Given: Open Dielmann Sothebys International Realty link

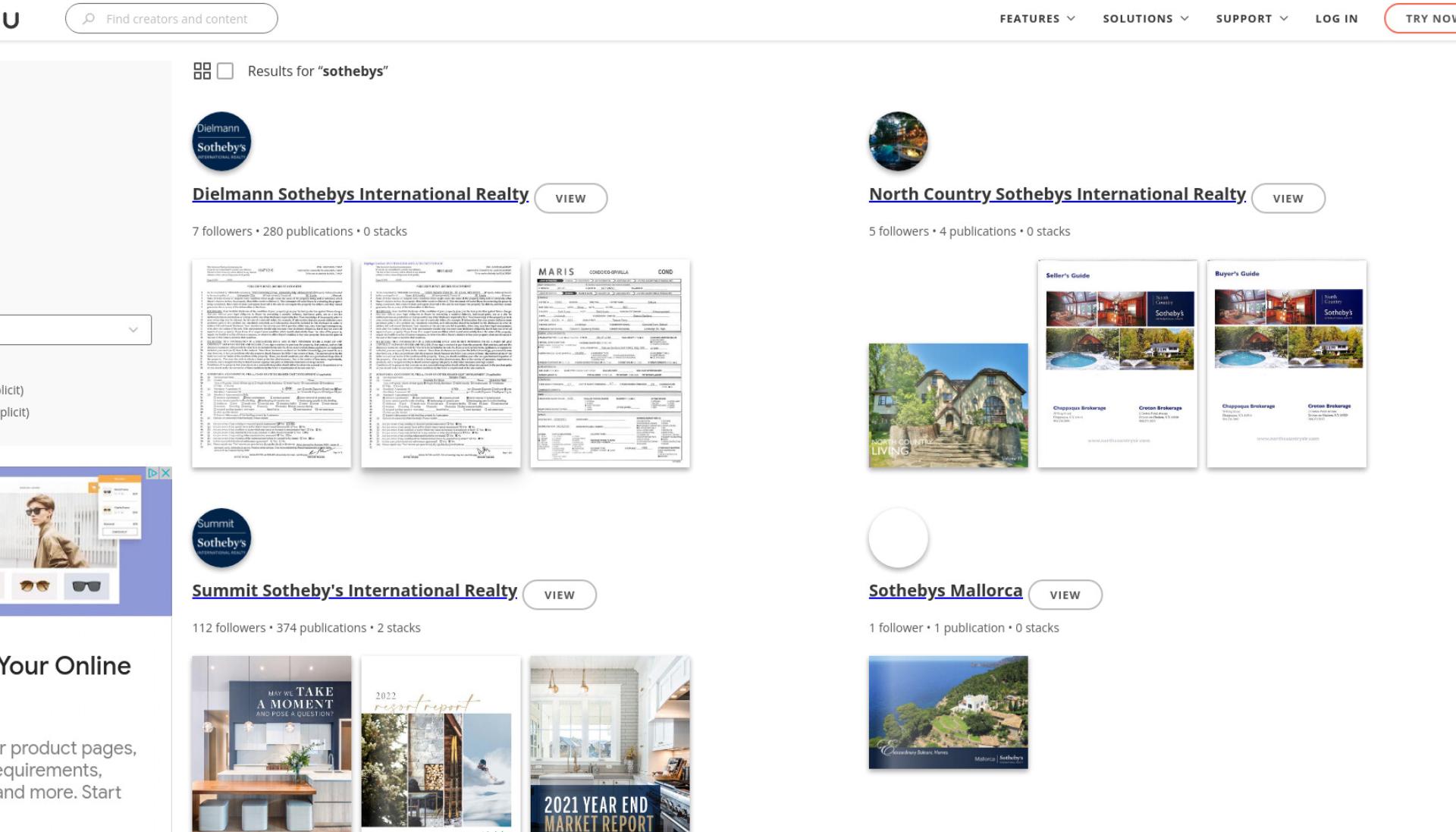Looking at the screenshot, I should pyautogui.click(x=360, y=194).
